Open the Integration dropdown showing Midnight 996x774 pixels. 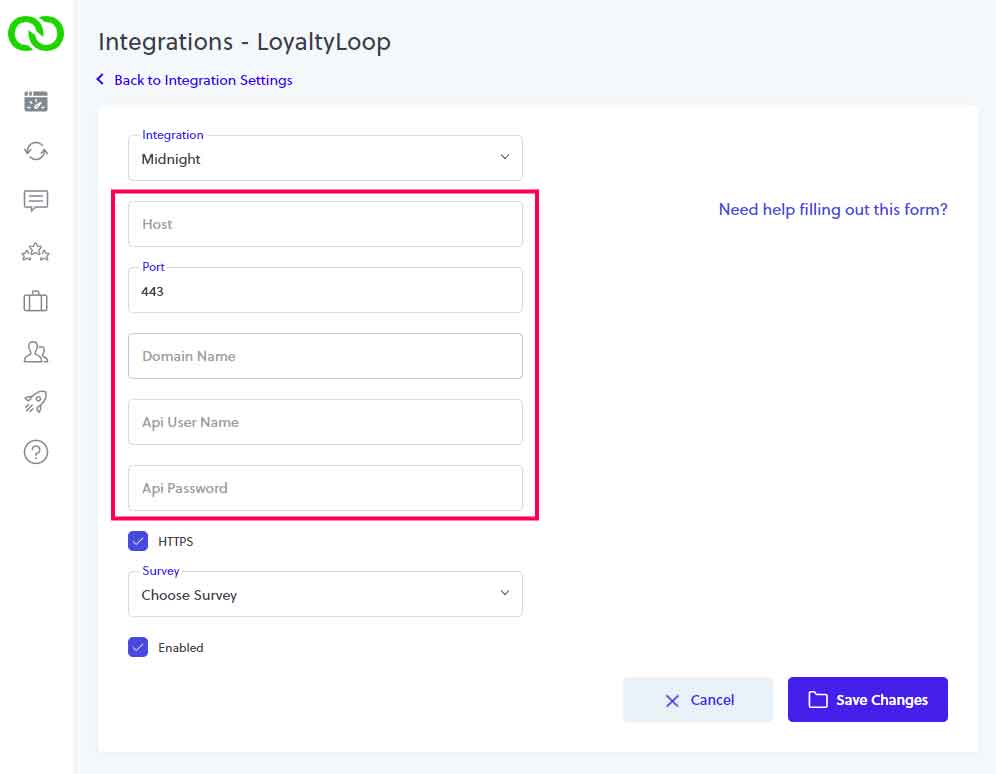[x=325, y=157]
